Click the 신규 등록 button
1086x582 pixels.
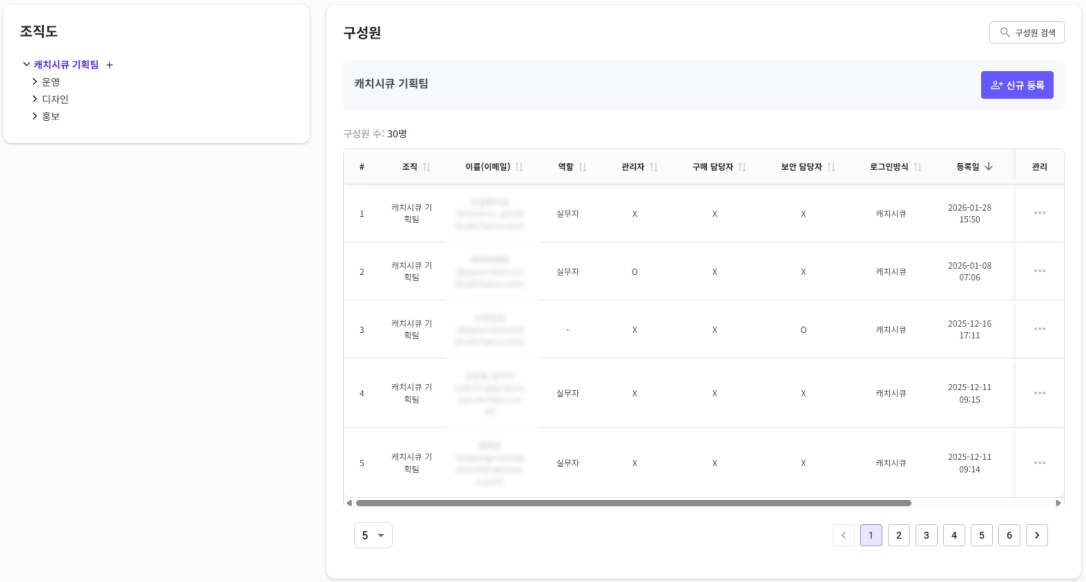pos(1017,85)
